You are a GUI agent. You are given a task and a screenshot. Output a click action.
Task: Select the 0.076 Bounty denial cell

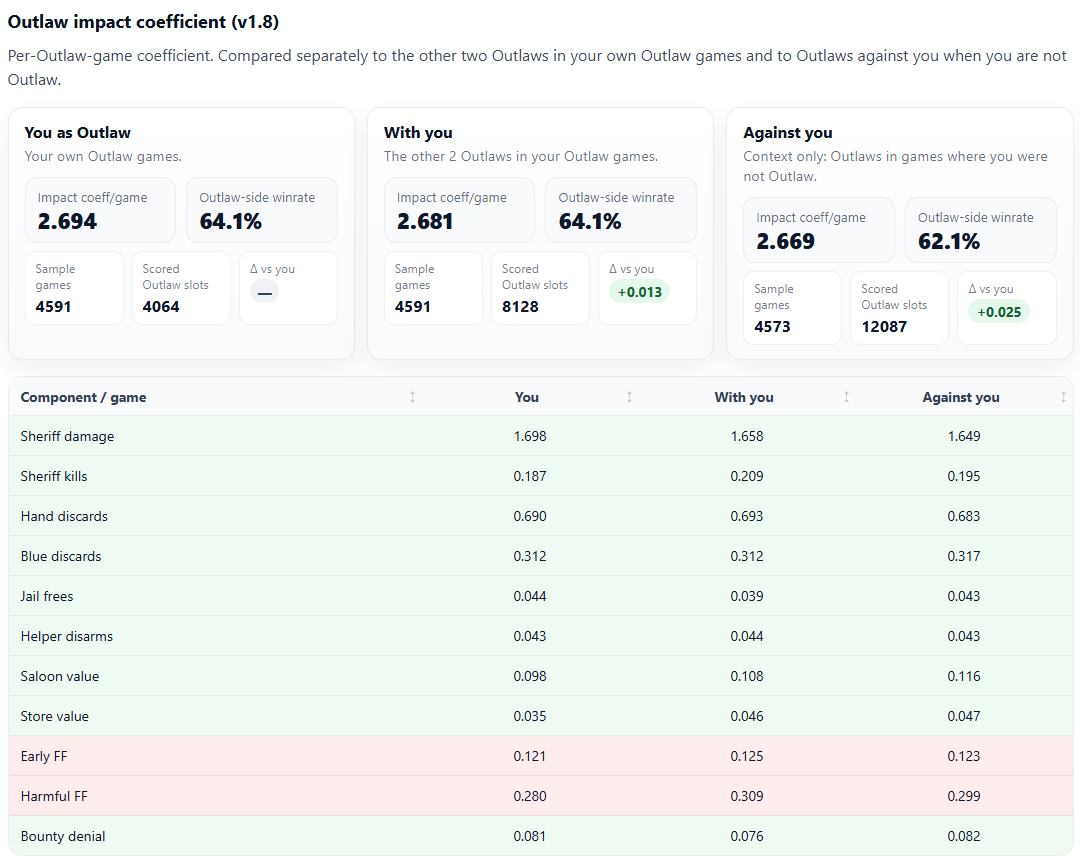(x=747, y=836)
